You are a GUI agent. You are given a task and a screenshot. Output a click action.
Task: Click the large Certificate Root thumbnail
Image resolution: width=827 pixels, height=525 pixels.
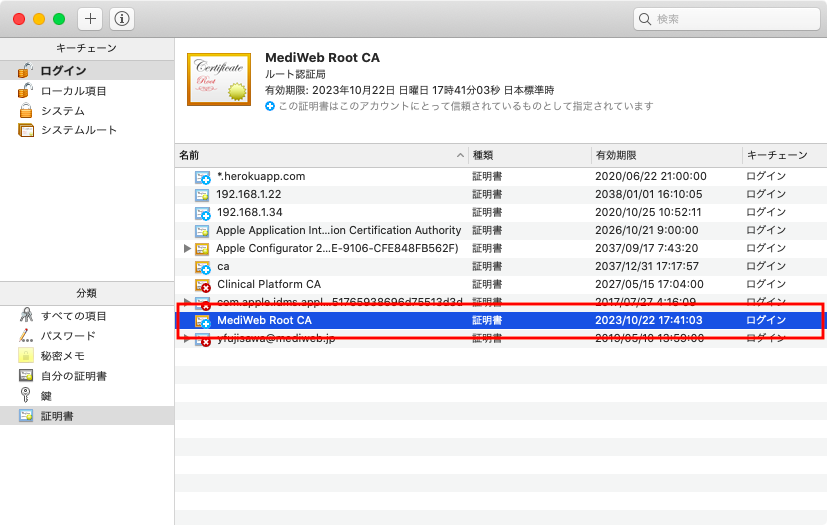(x=219, y=79)
